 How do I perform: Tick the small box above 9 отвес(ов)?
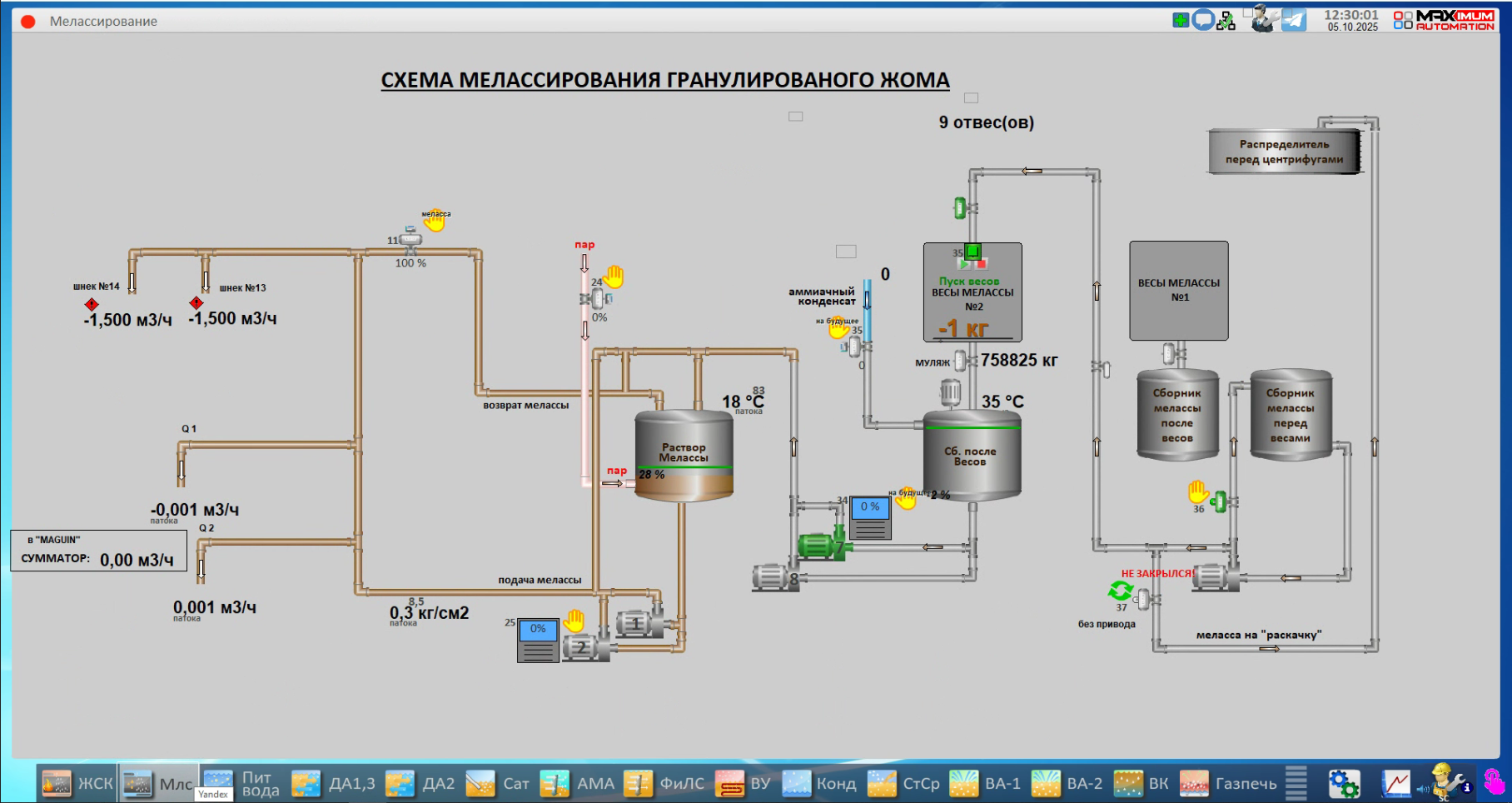971,98
